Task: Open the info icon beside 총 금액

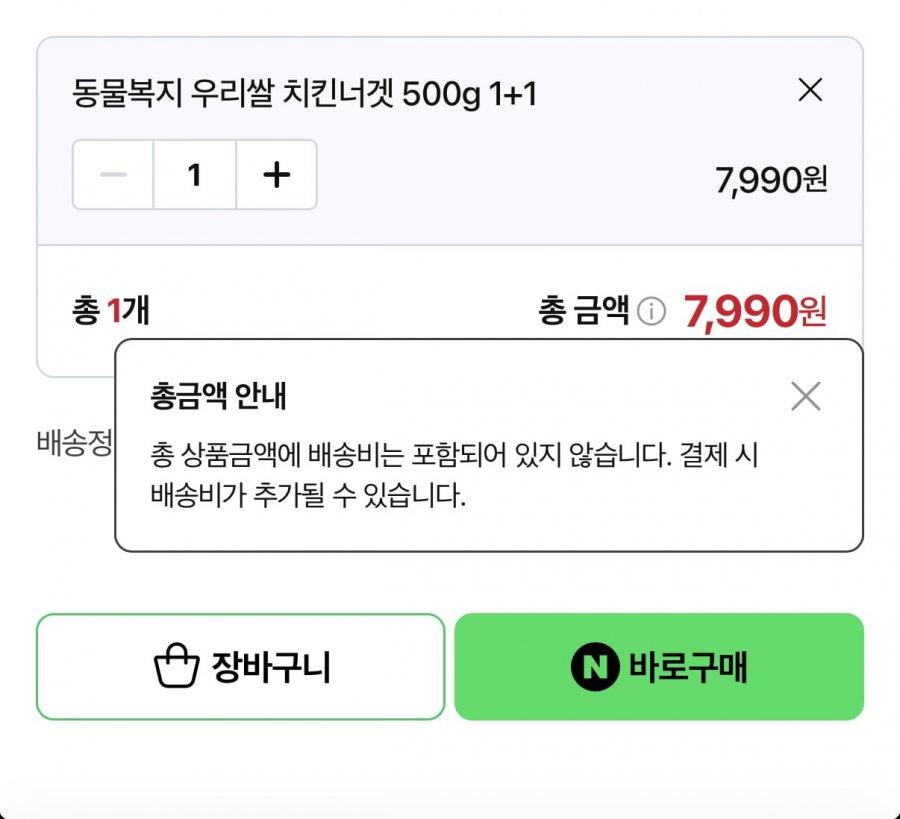Action: (x=651, y=312)
